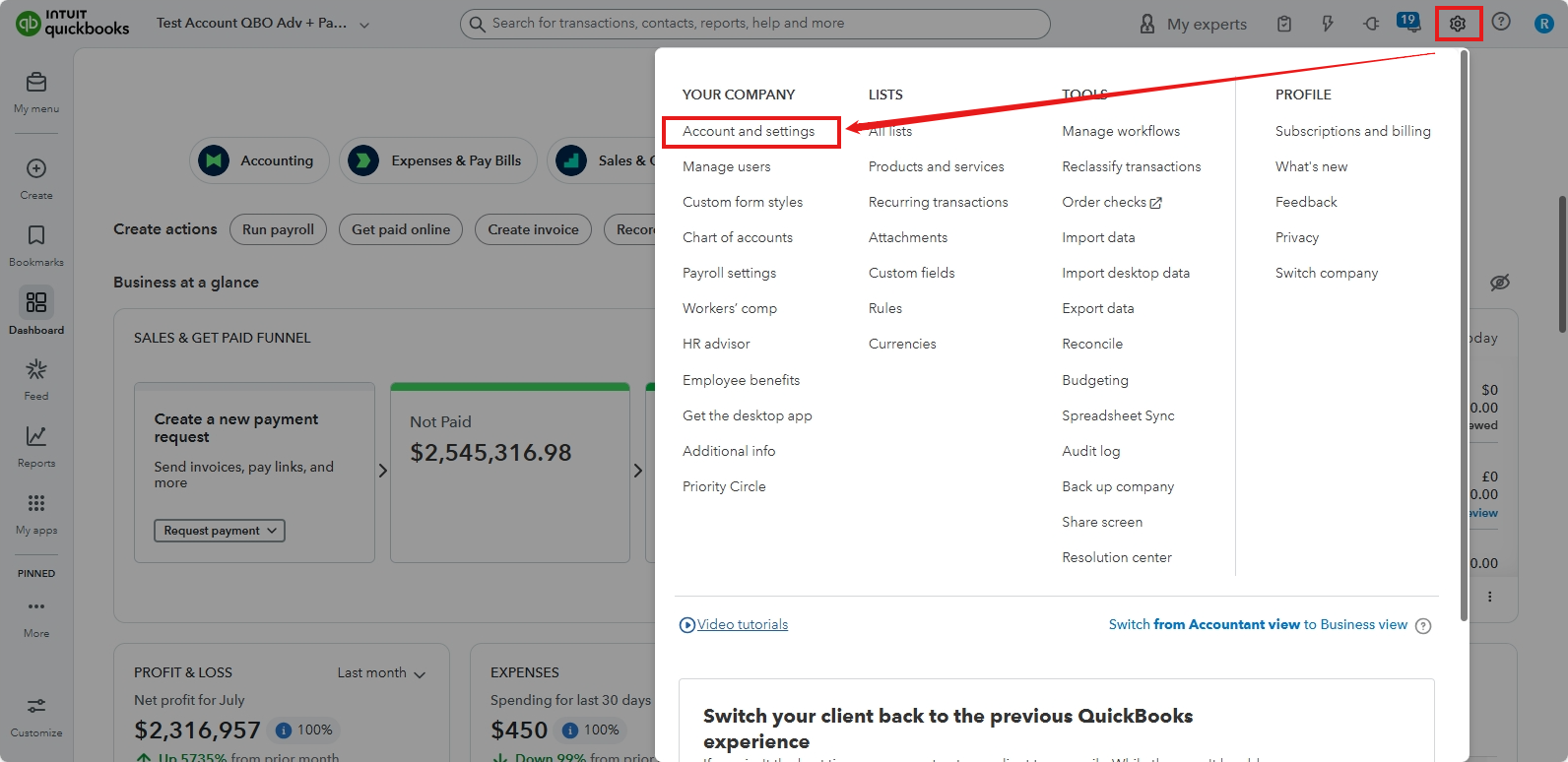Open Manage workflows
Image resolution: width=1568 pixels, height=762 pixels.
pos(1121,131)
